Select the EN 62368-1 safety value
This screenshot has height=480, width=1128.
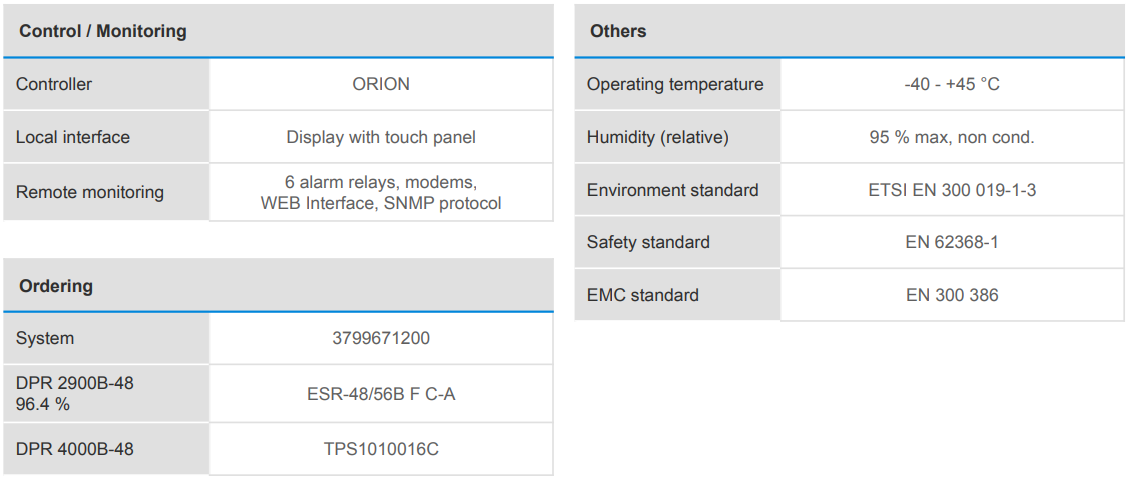point(952,242)
